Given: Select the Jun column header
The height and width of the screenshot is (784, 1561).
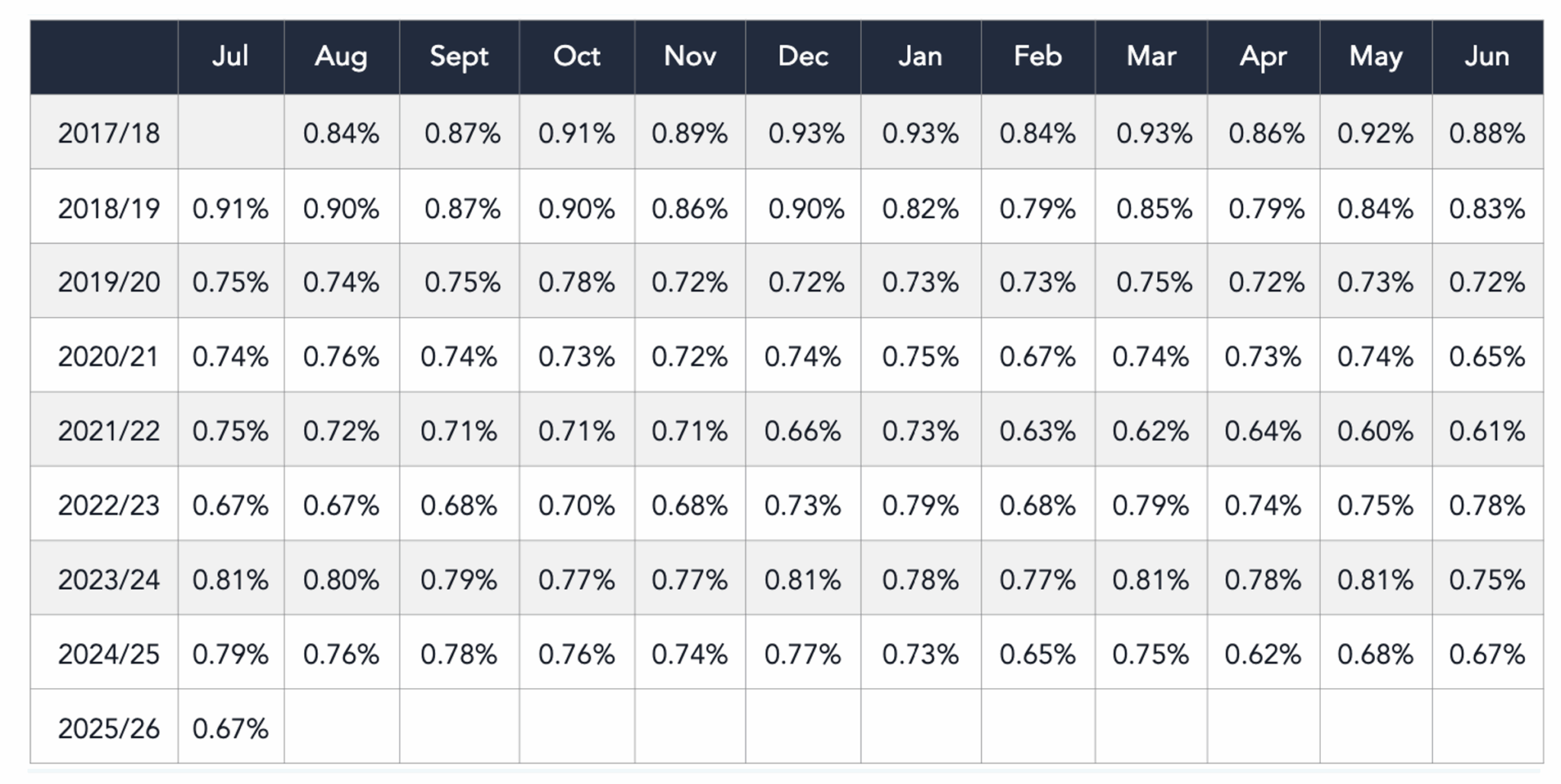Looking at the screenshot, I should coord(1486,56).
